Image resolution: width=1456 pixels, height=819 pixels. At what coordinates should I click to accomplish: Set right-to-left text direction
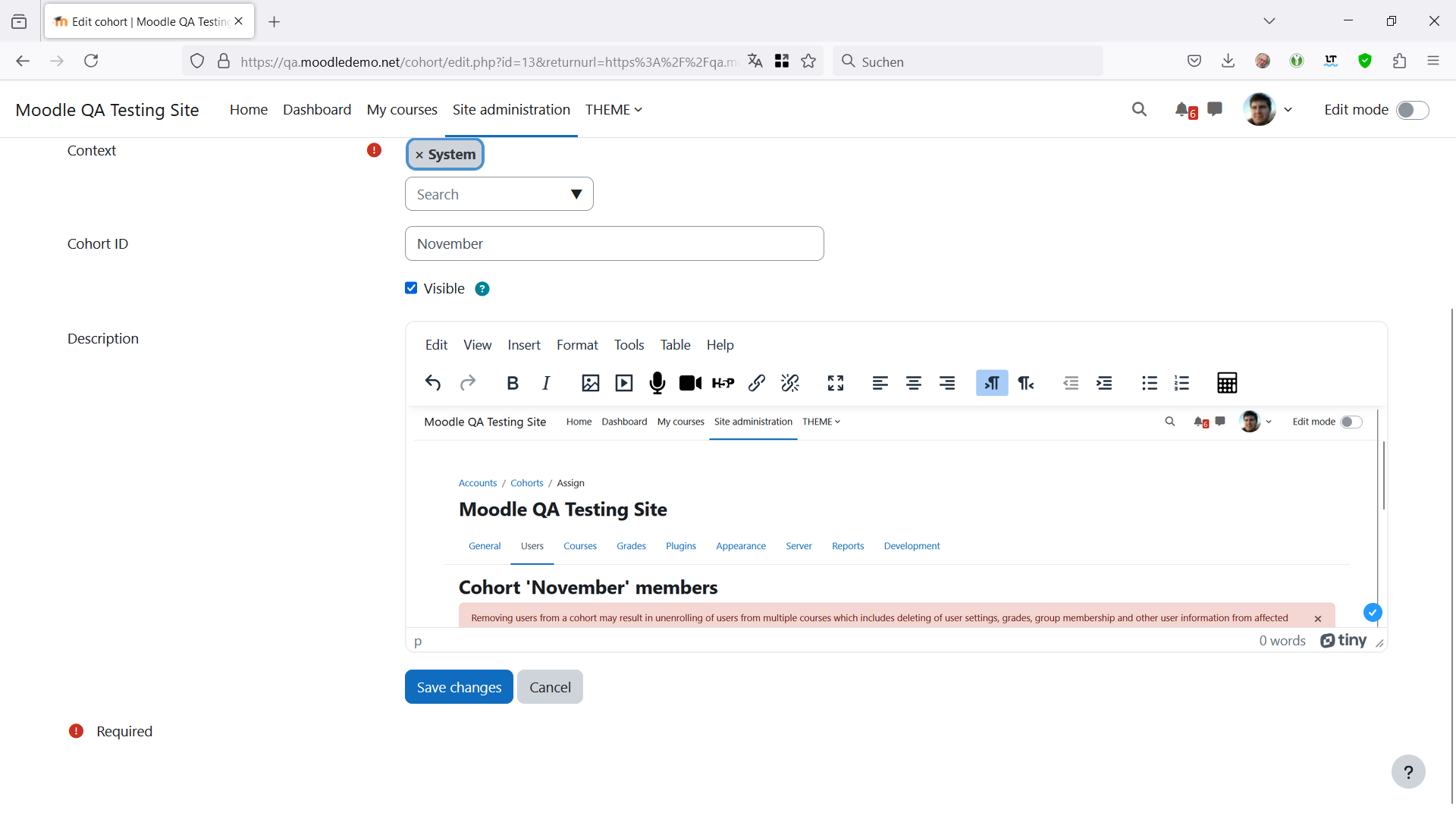[1026, 383]
